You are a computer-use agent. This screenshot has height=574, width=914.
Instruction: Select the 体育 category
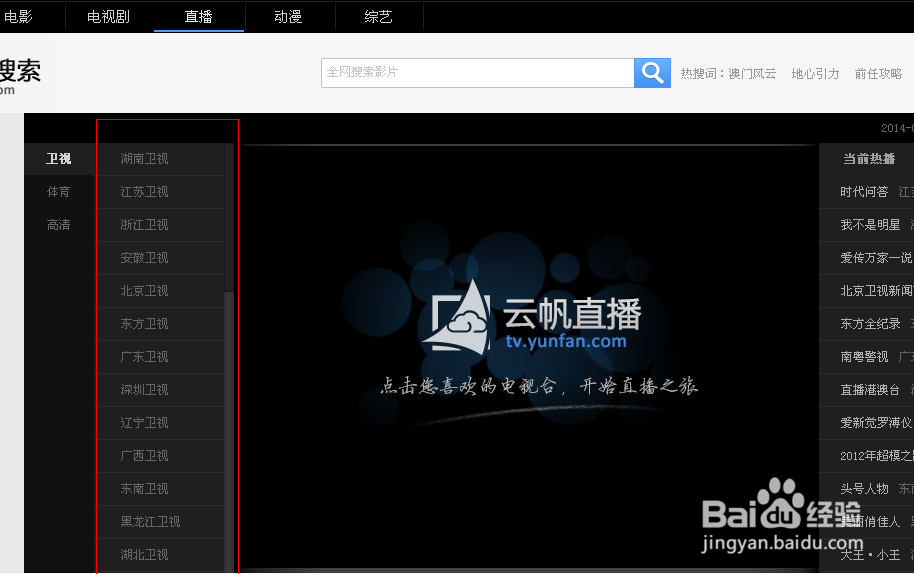(x=59, y=192)
